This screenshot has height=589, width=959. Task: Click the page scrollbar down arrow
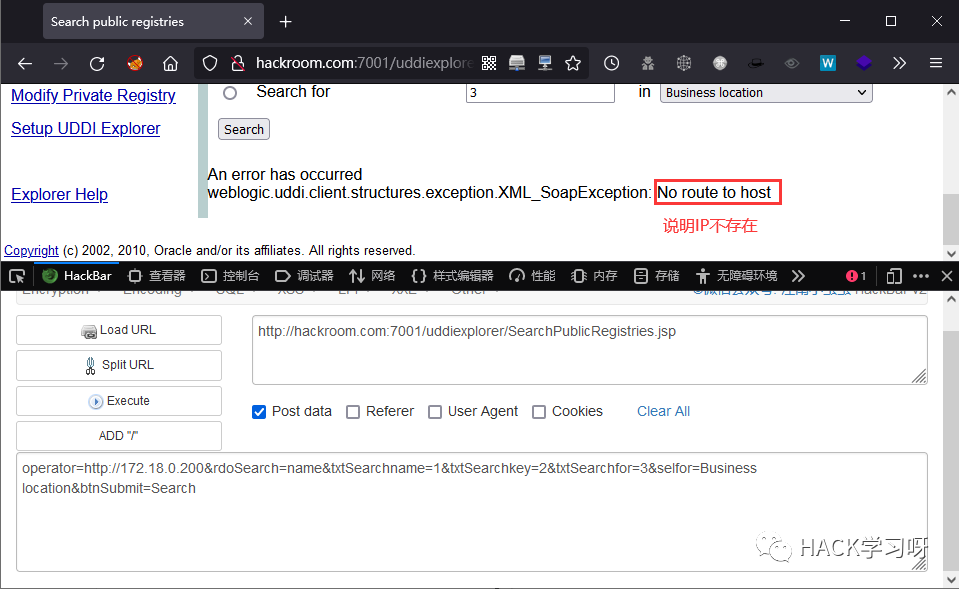[x=951, y=253]
